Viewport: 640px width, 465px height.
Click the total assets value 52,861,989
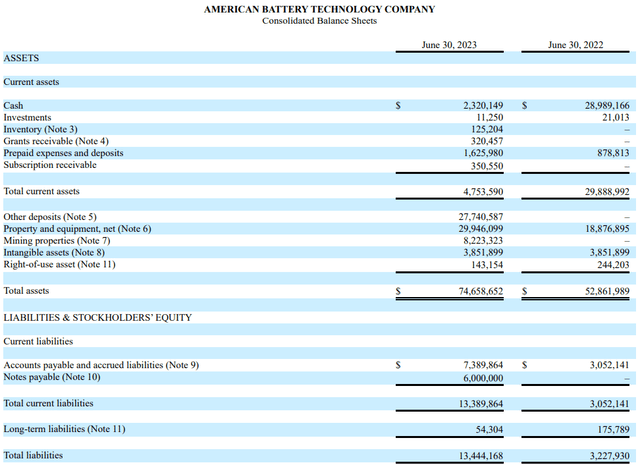click(x=607, y=291)
